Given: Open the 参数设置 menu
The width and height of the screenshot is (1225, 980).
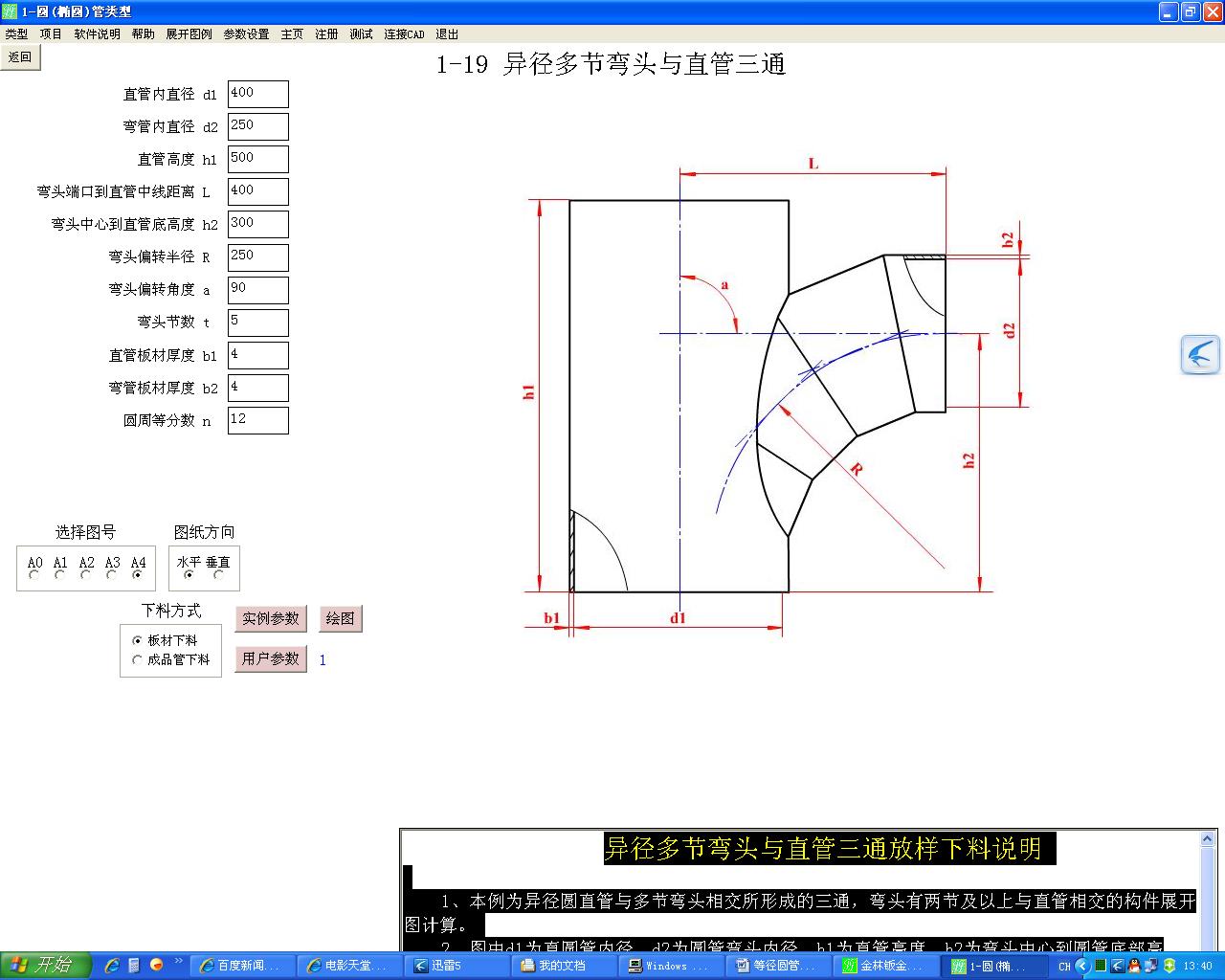Looking at the screenshot, I should (246, 33).
